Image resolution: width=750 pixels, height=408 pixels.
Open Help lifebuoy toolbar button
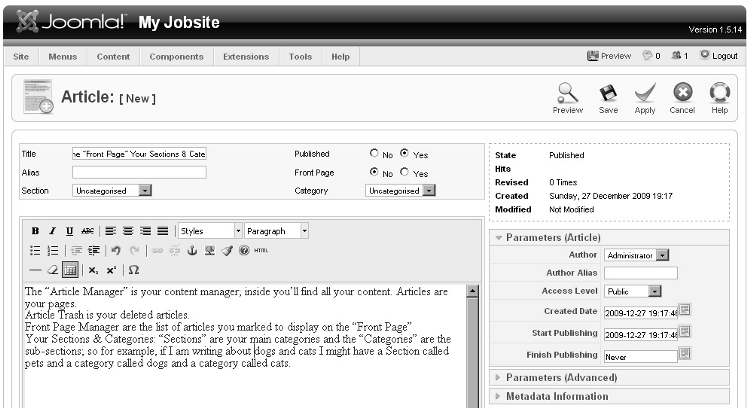tap(719, 98)
